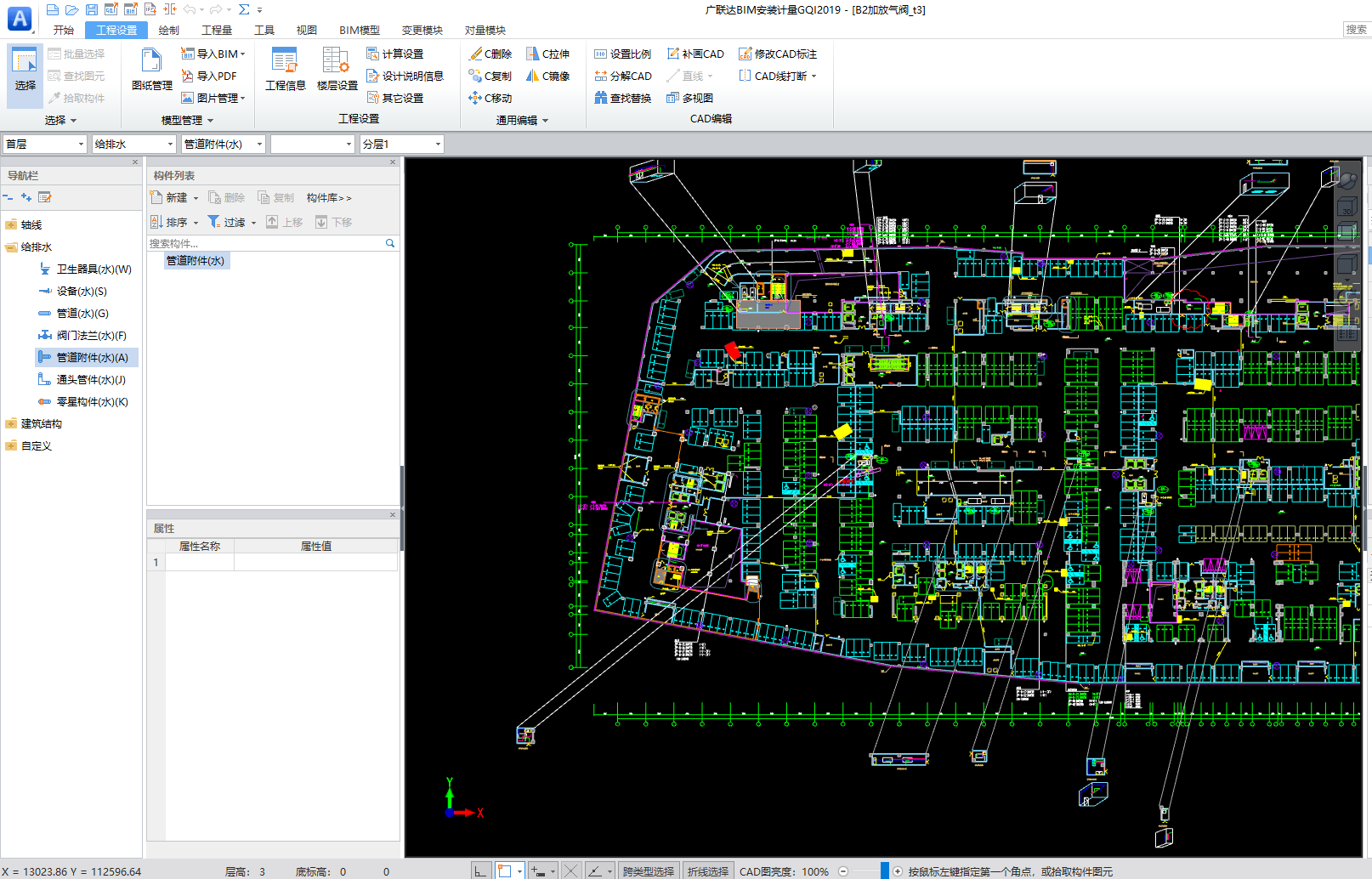Click the Sigma summary calculate icon
This screenshot has height=879, width=1372.
[244, 9]
